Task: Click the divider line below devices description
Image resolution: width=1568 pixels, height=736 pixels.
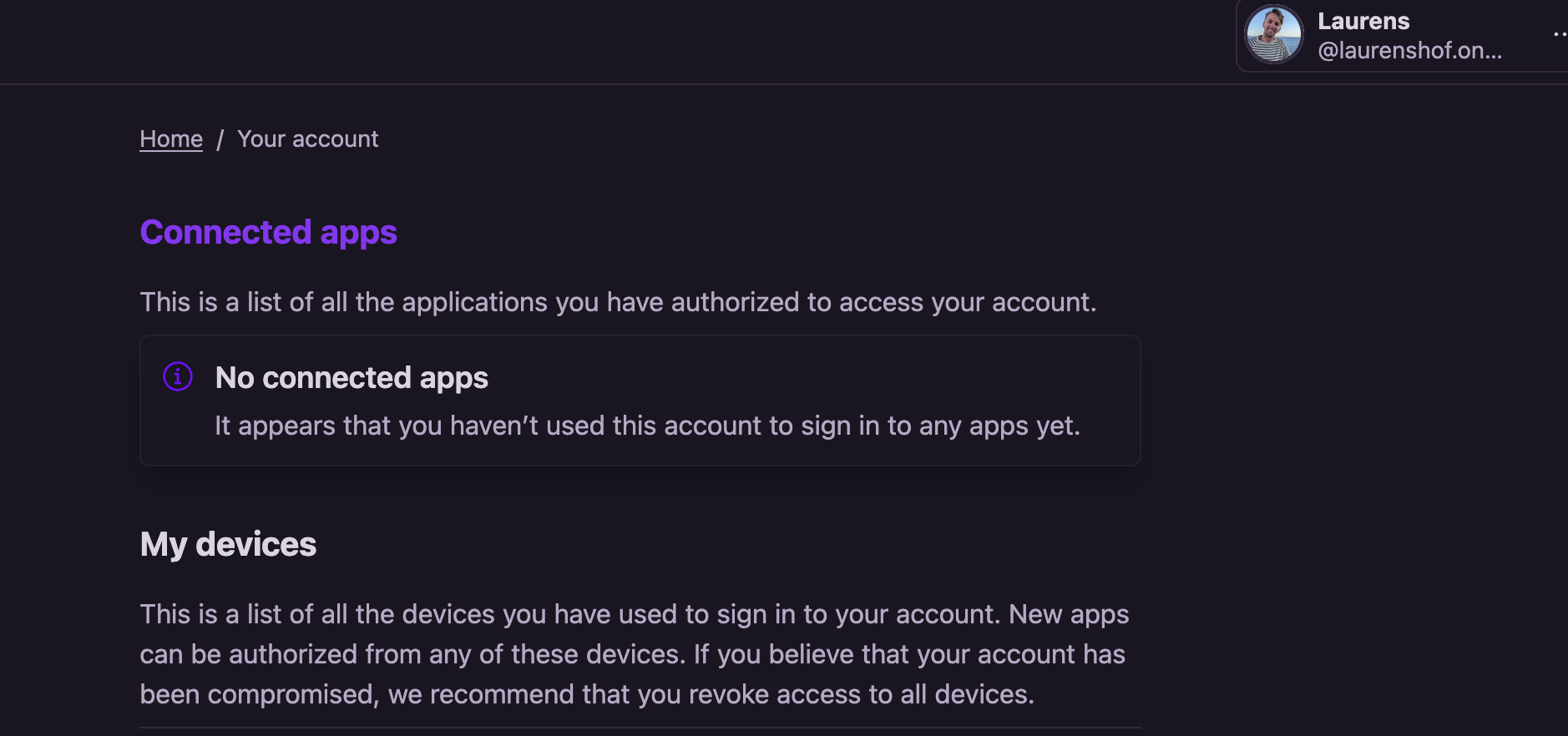Action: (x=640, y=728)
